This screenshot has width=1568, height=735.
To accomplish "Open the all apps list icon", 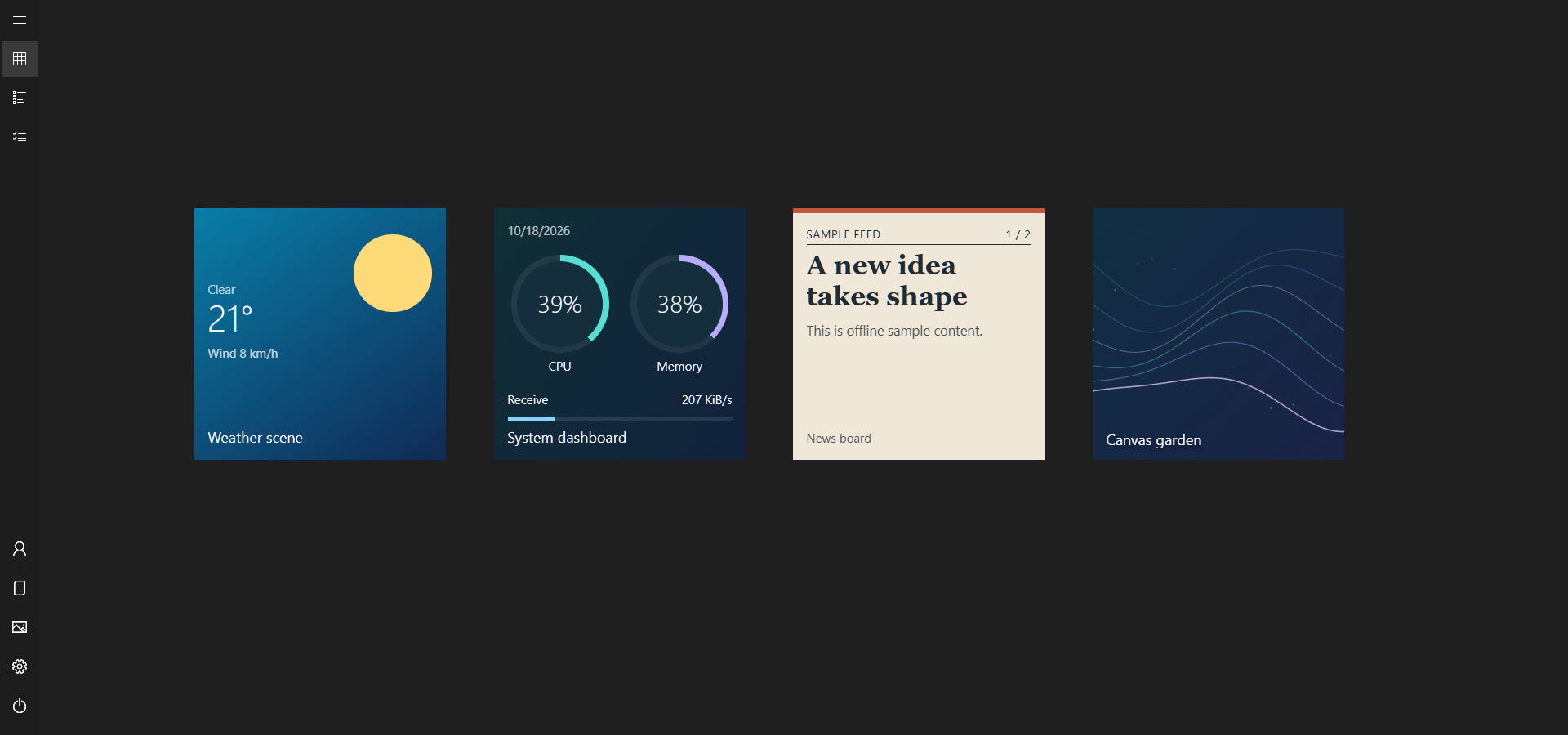I will 20,98.
